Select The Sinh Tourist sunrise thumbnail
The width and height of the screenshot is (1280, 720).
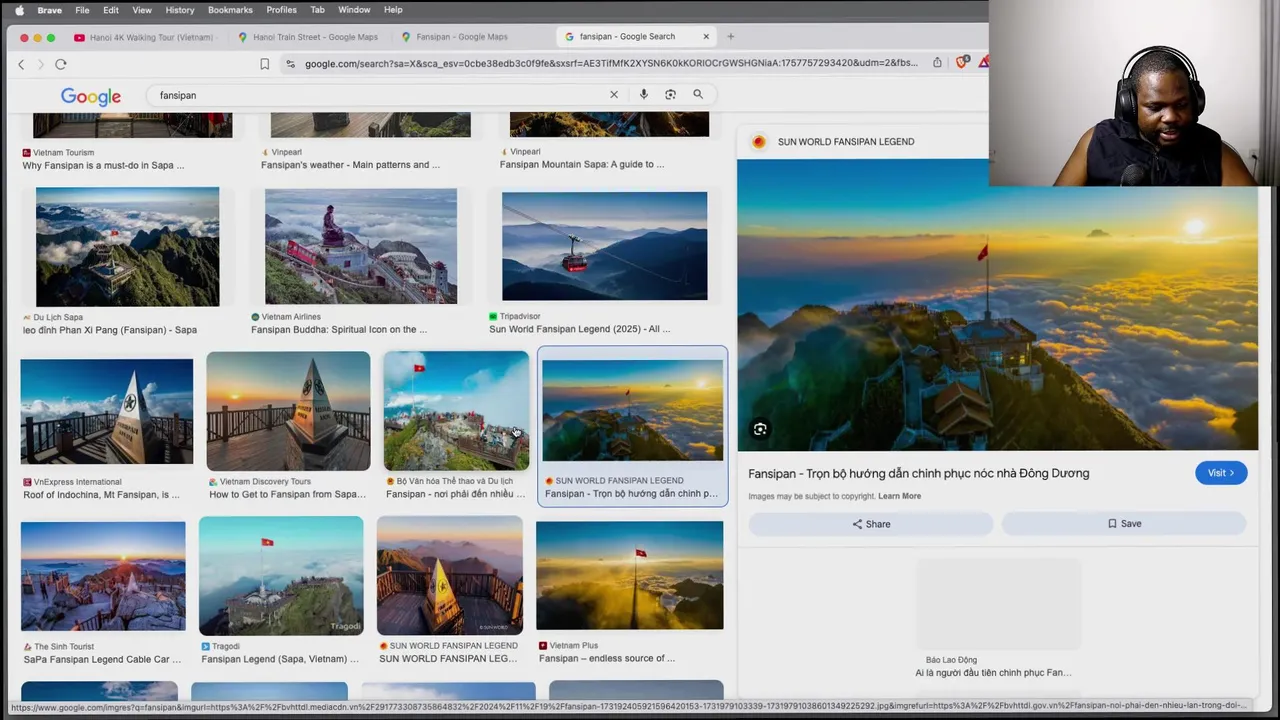[x=103, y=576]
